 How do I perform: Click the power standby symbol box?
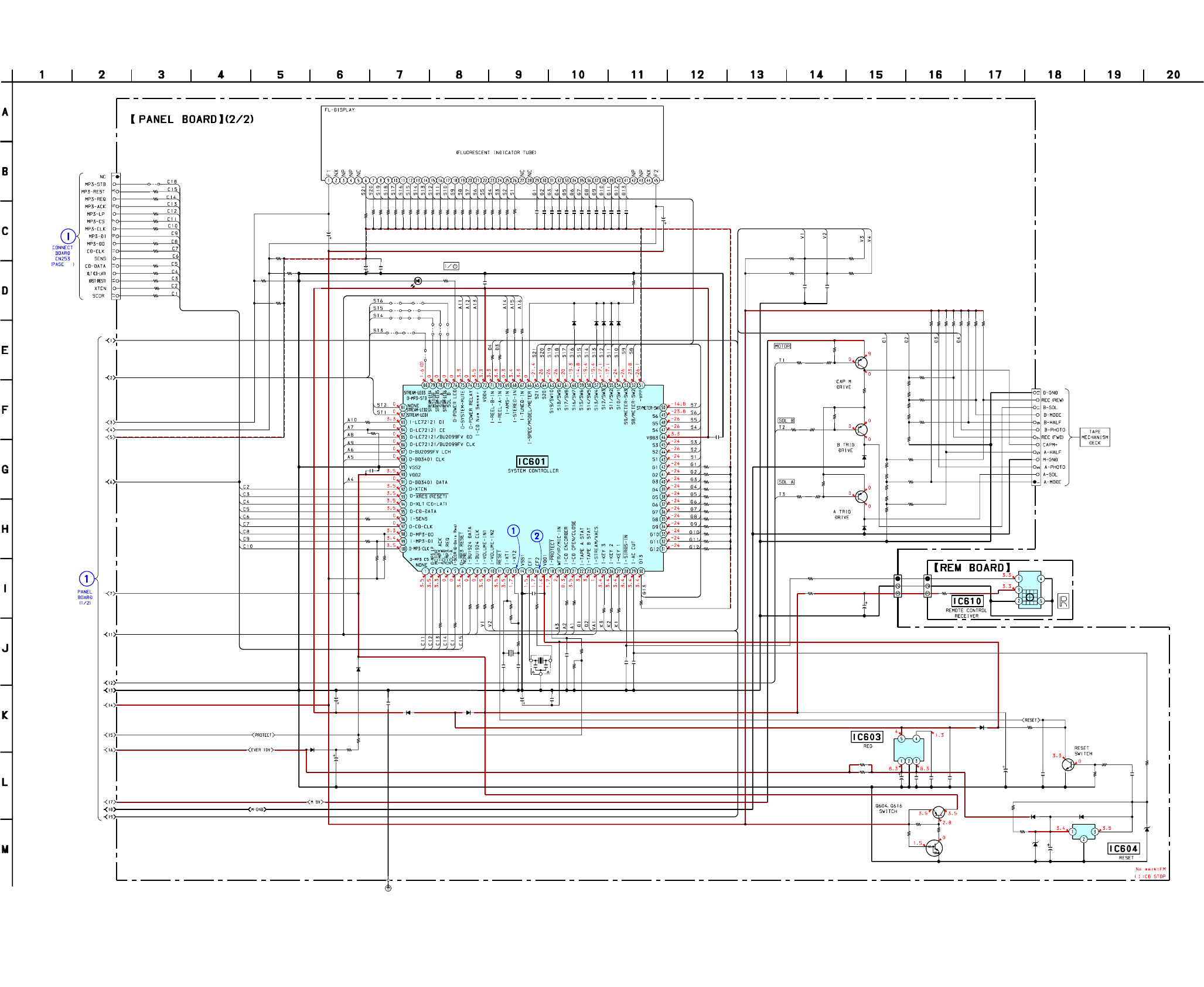(x=451, y=266)
